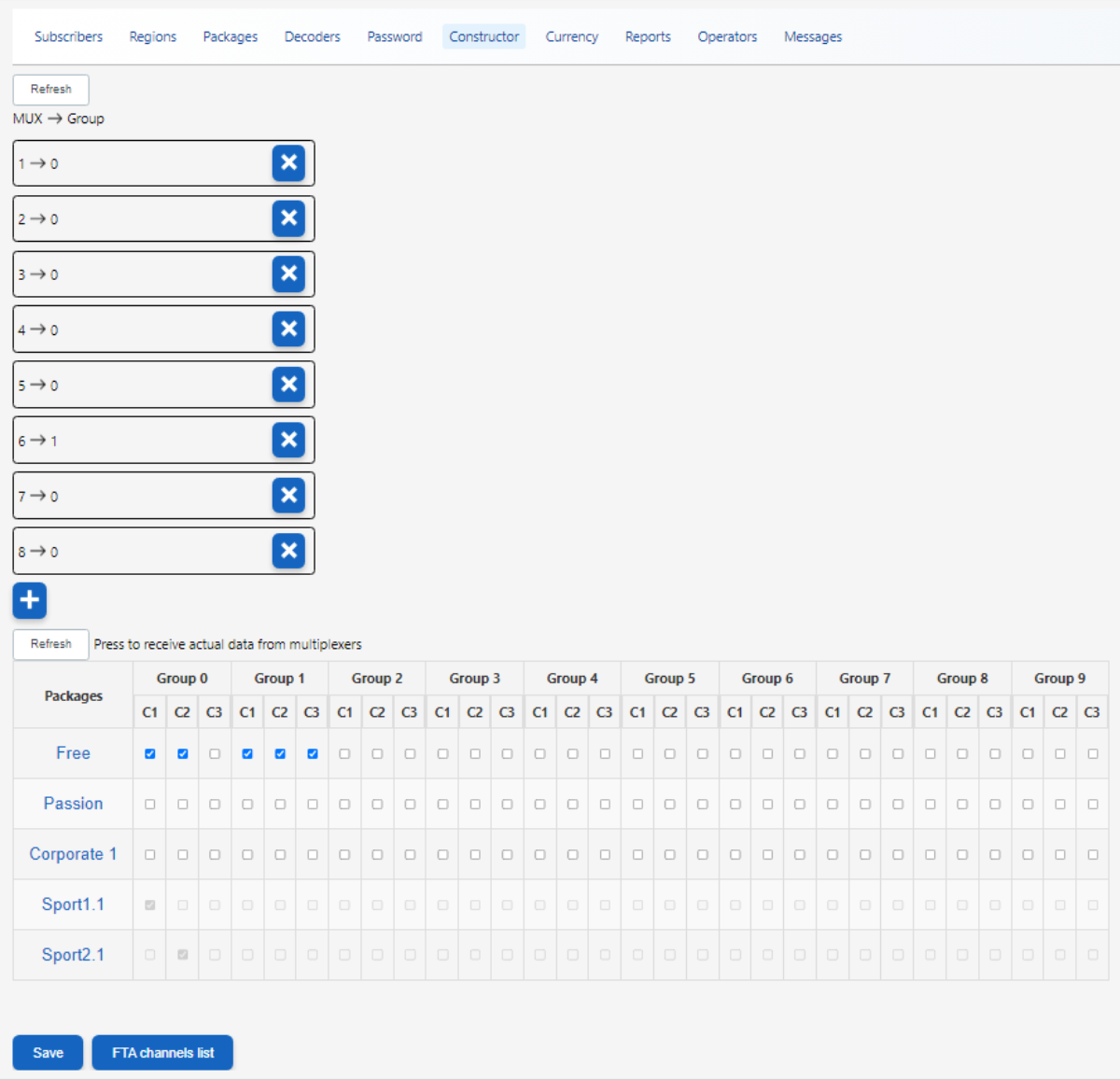Switch to the Reports tab

click(648, 36)
